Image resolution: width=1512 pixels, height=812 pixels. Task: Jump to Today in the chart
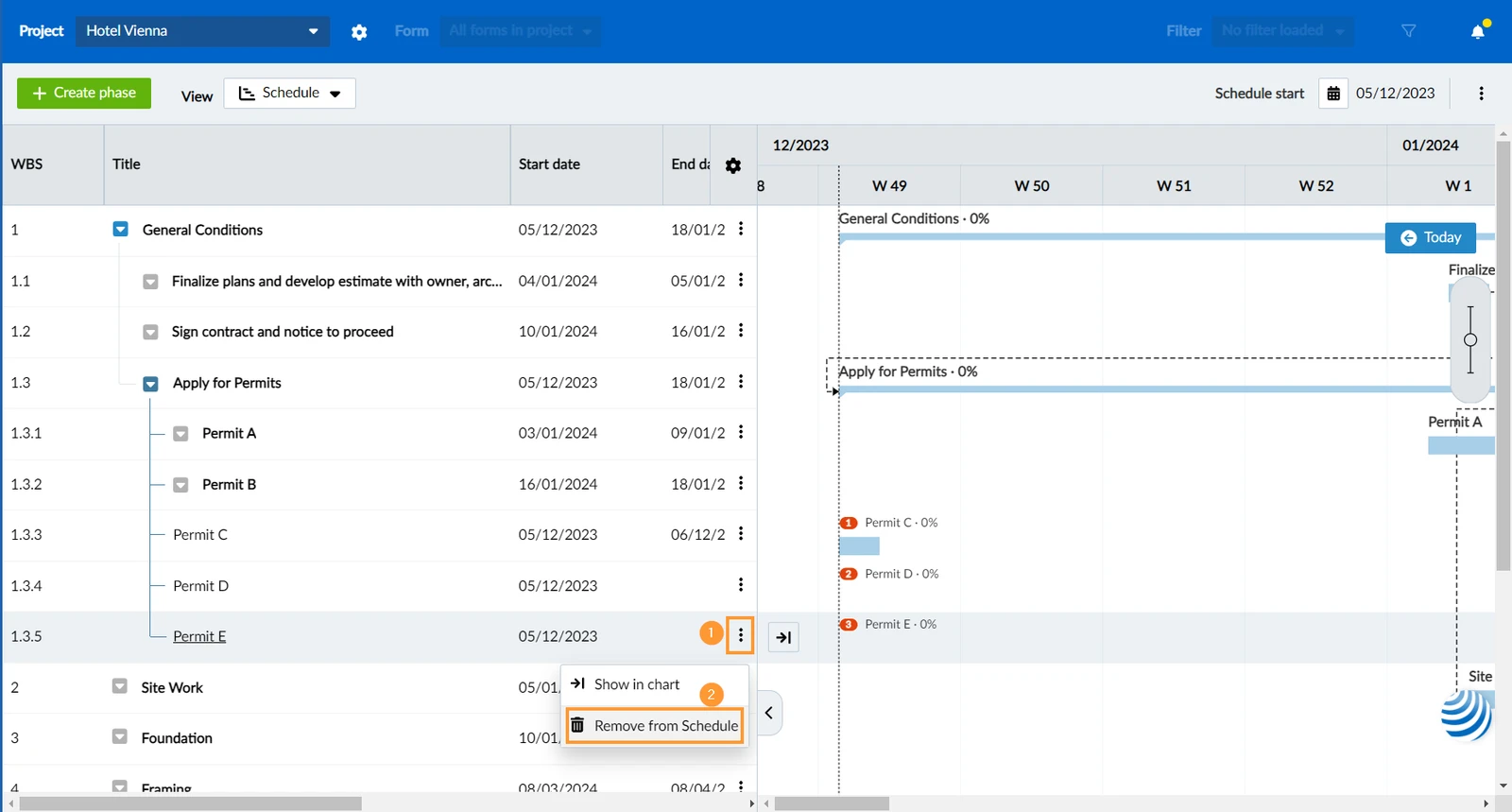coord(1431,237)
